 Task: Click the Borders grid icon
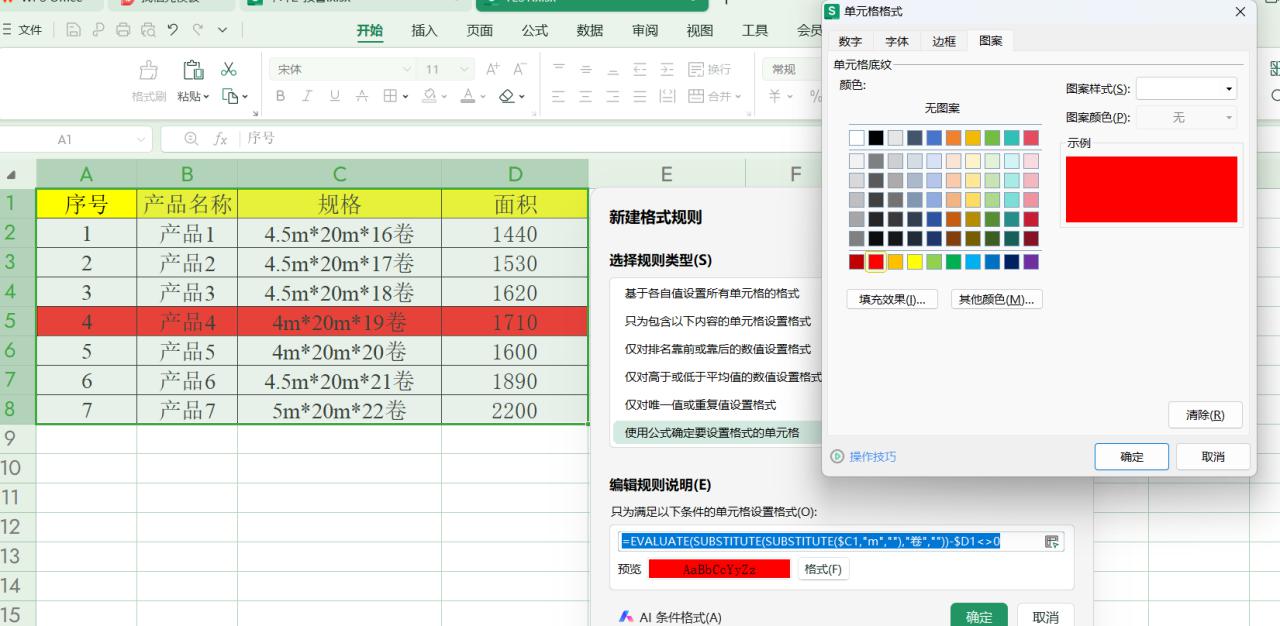point(390,96)
